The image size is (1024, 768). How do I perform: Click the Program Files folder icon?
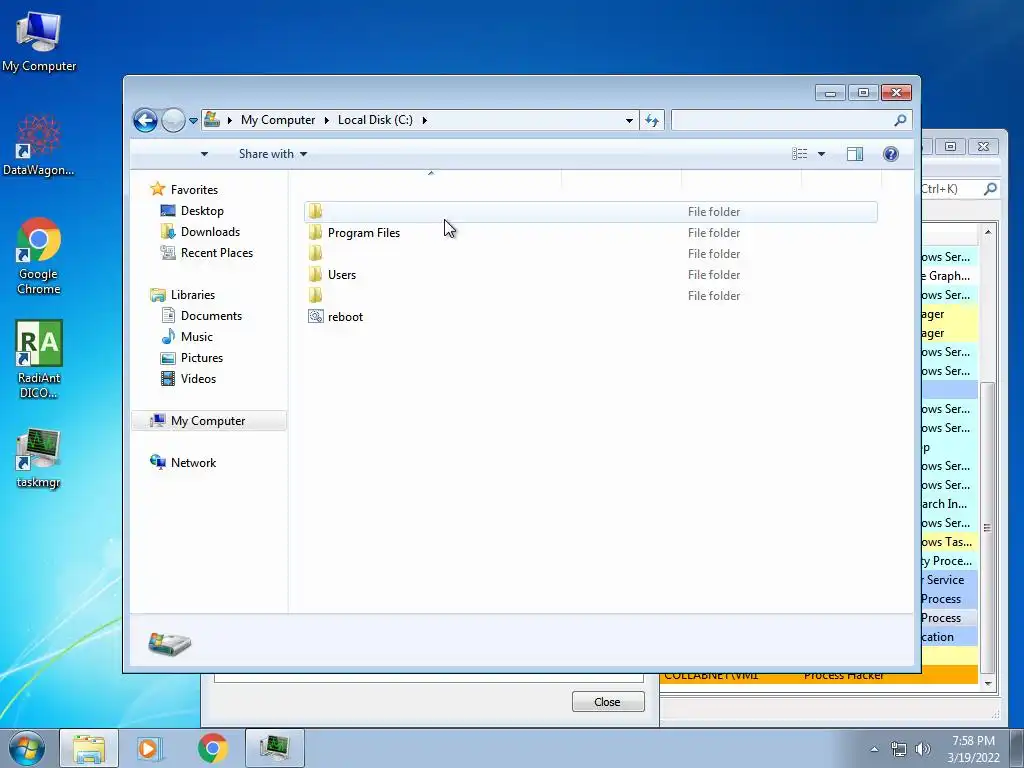[x=315, y=232]
